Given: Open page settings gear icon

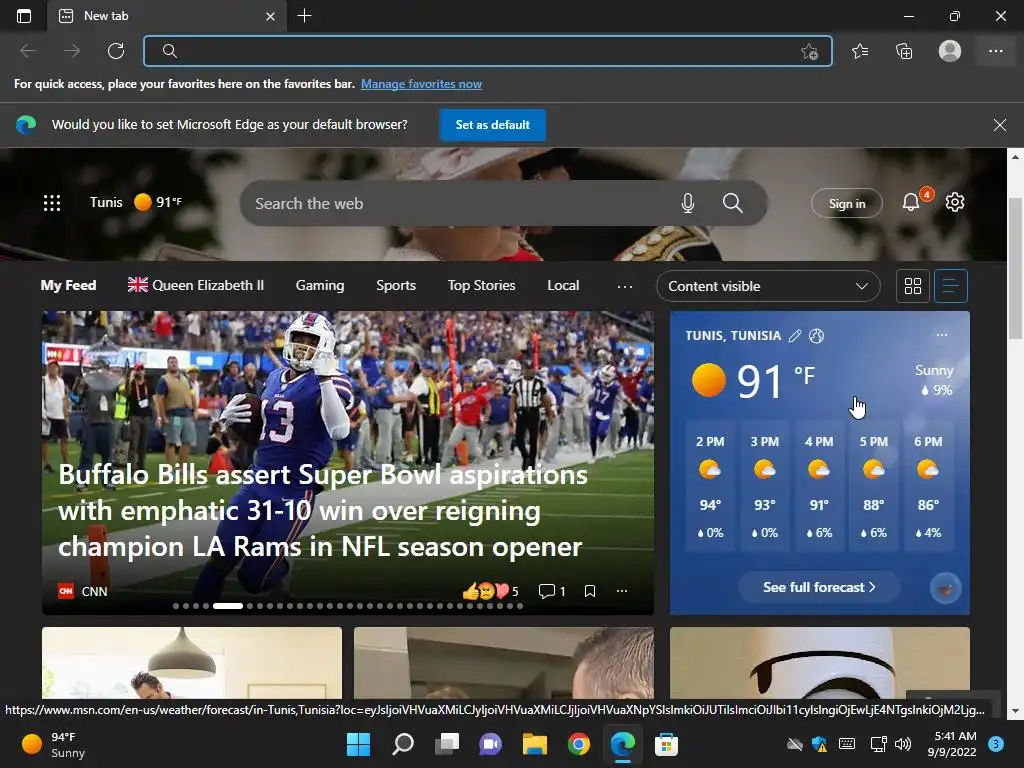Looking at the screenshot, I should (x=955, y=202).
